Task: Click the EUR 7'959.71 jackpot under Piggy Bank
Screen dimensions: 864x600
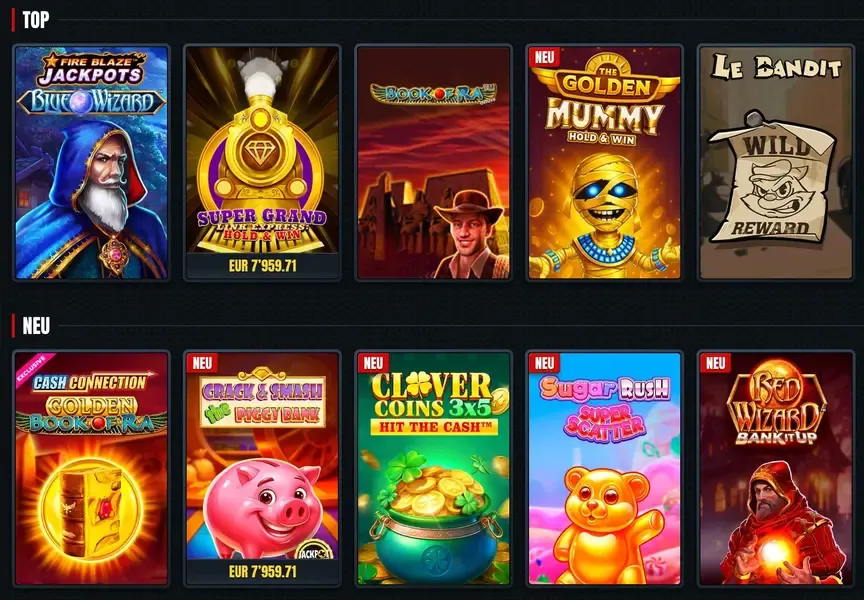Action: [262, 572]
